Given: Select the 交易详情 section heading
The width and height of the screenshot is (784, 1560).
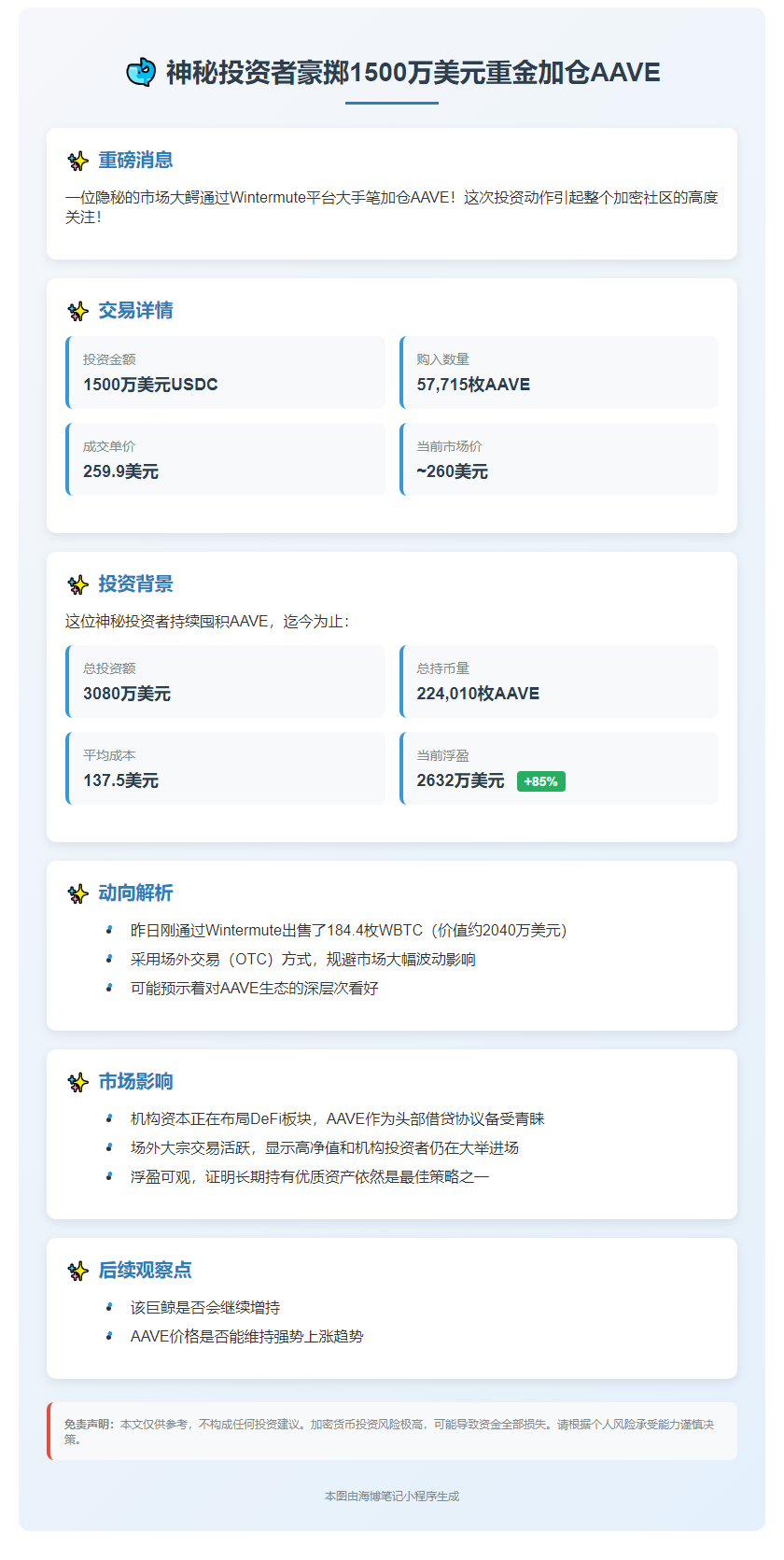Looking at the screenshot, I should coord(135,311).
